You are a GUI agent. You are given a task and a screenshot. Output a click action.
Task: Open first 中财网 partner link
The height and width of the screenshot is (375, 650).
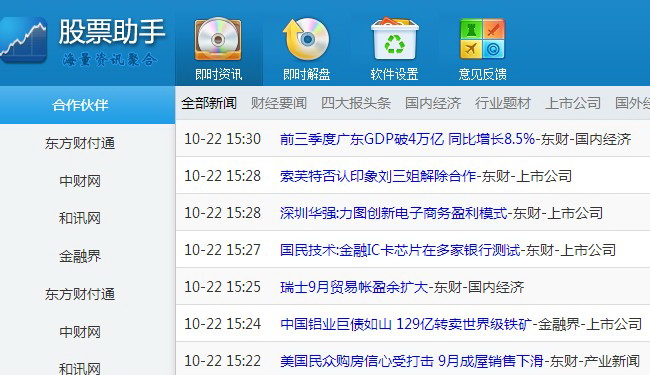tap(80, 181)
